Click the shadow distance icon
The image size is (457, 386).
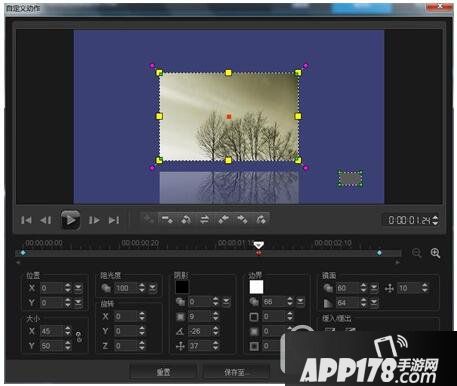tap(180, 346)
